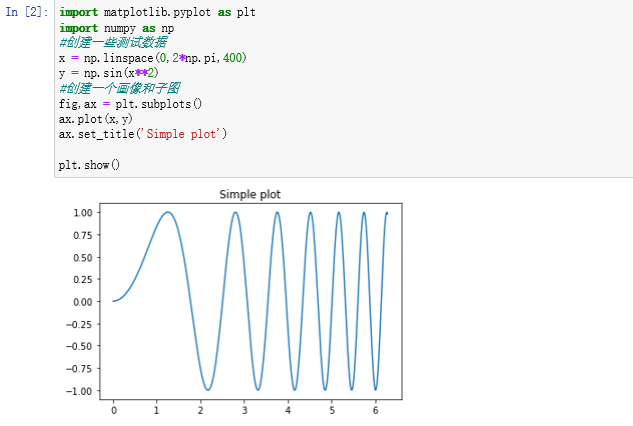
Task: Click the 'y = np.sin(x**2)' line
Action: (109, 73)
